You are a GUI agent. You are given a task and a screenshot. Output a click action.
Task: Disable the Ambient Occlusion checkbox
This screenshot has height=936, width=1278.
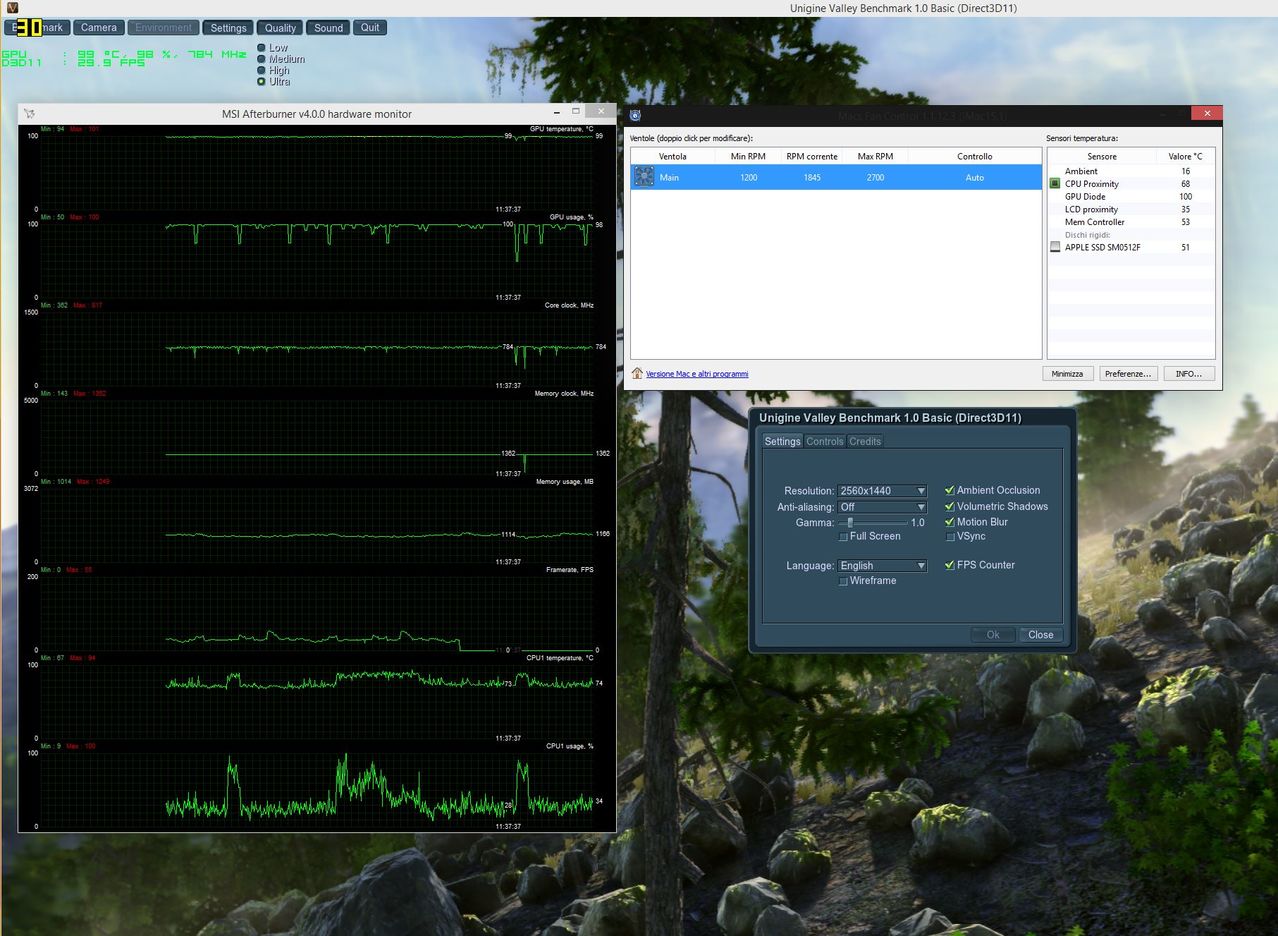(950, 491)
